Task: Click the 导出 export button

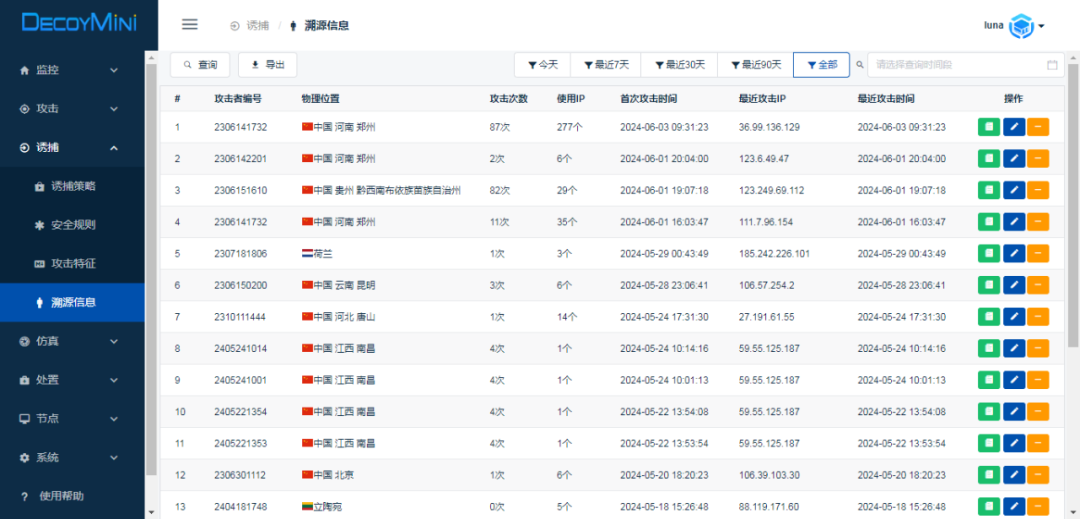Action: point(268,65)
